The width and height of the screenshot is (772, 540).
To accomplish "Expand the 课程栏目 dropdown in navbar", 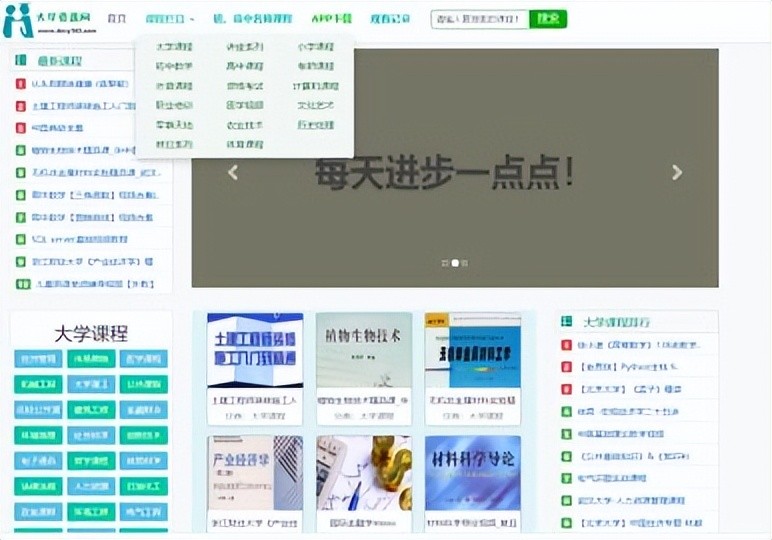I will pos(169,19).
